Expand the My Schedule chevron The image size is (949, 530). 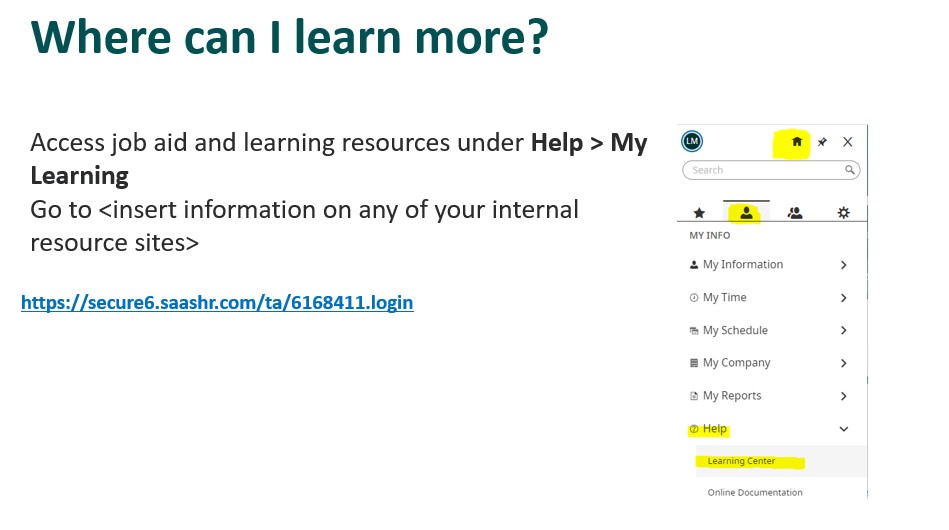[844, 330]
